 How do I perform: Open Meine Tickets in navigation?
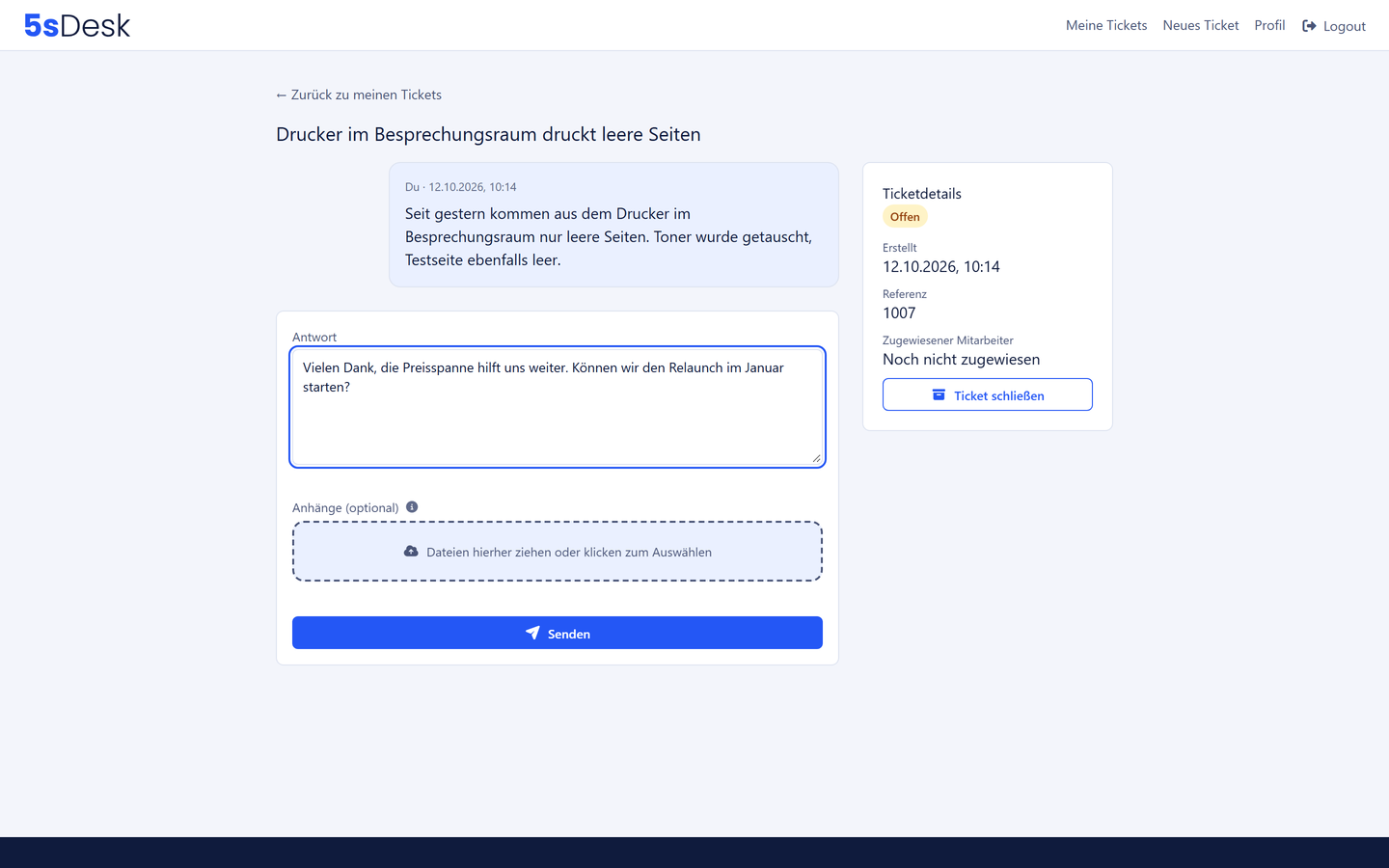pos(1106,26)
